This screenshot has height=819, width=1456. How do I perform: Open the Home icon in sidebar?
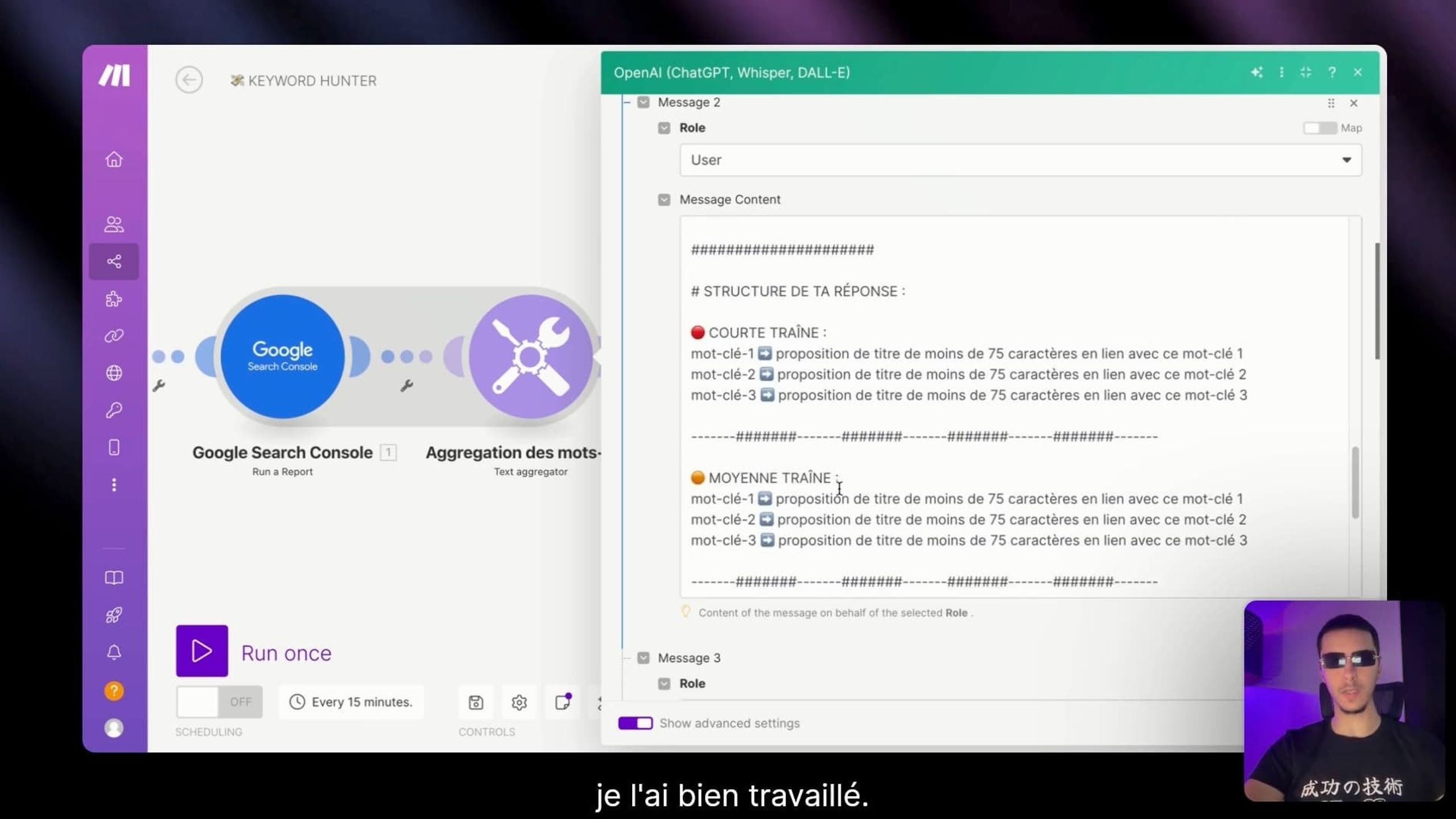(114, 159)
